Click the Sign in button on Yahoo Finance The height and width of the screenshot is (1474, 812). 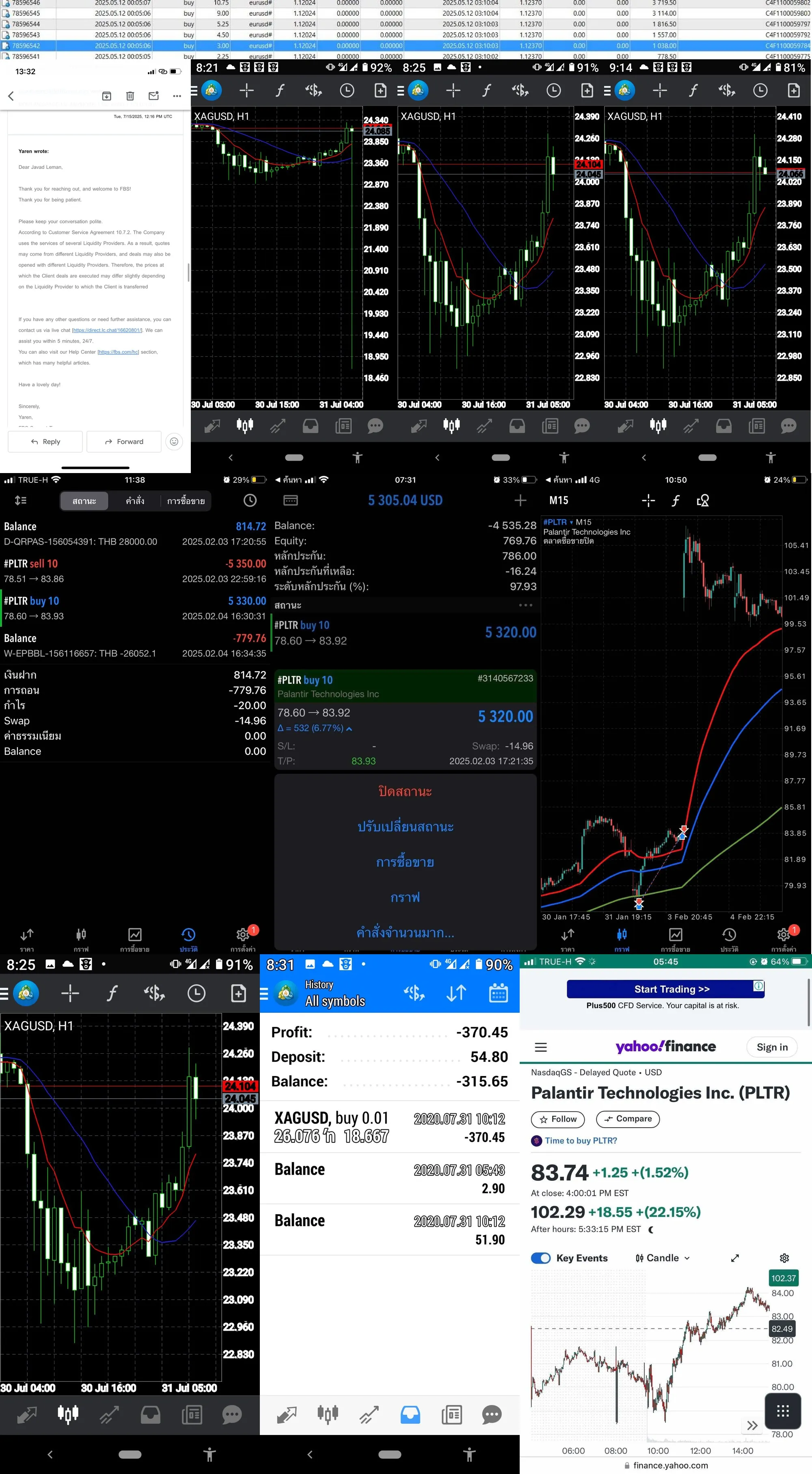pyautogui.click(x=772, y=1047)
